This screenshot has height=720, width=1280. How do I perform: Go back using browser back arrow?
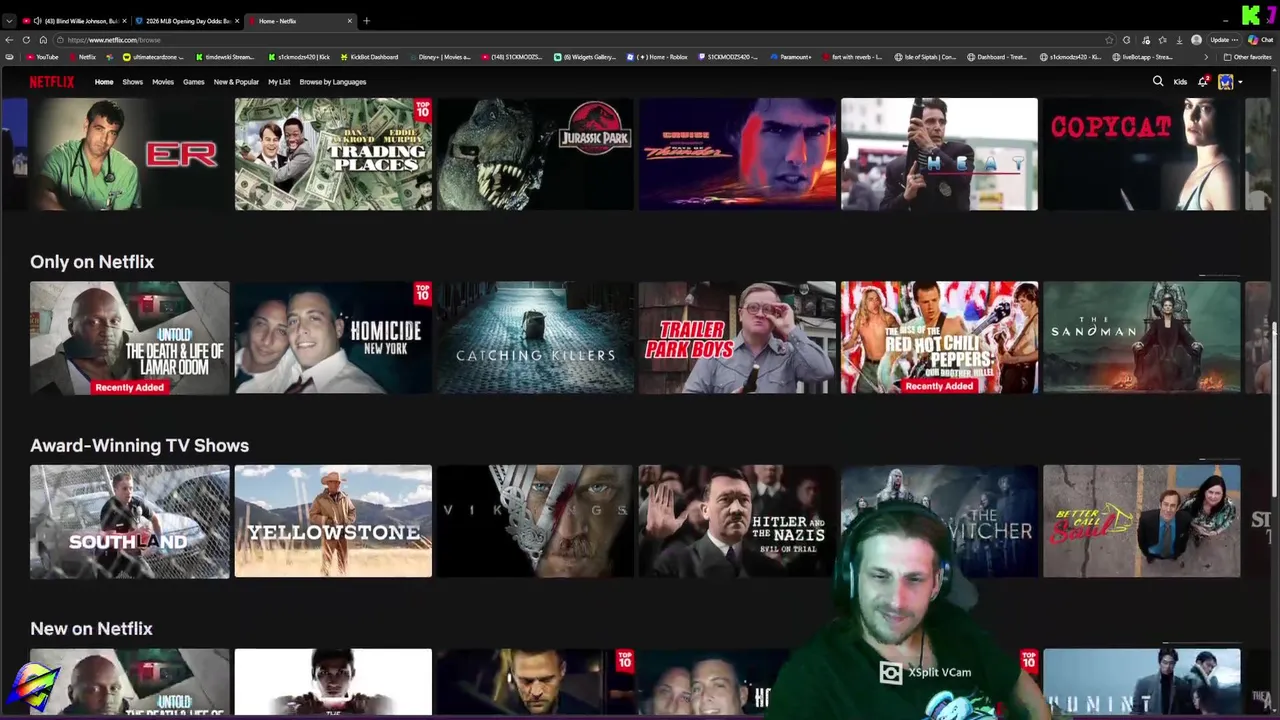[9, 40]
